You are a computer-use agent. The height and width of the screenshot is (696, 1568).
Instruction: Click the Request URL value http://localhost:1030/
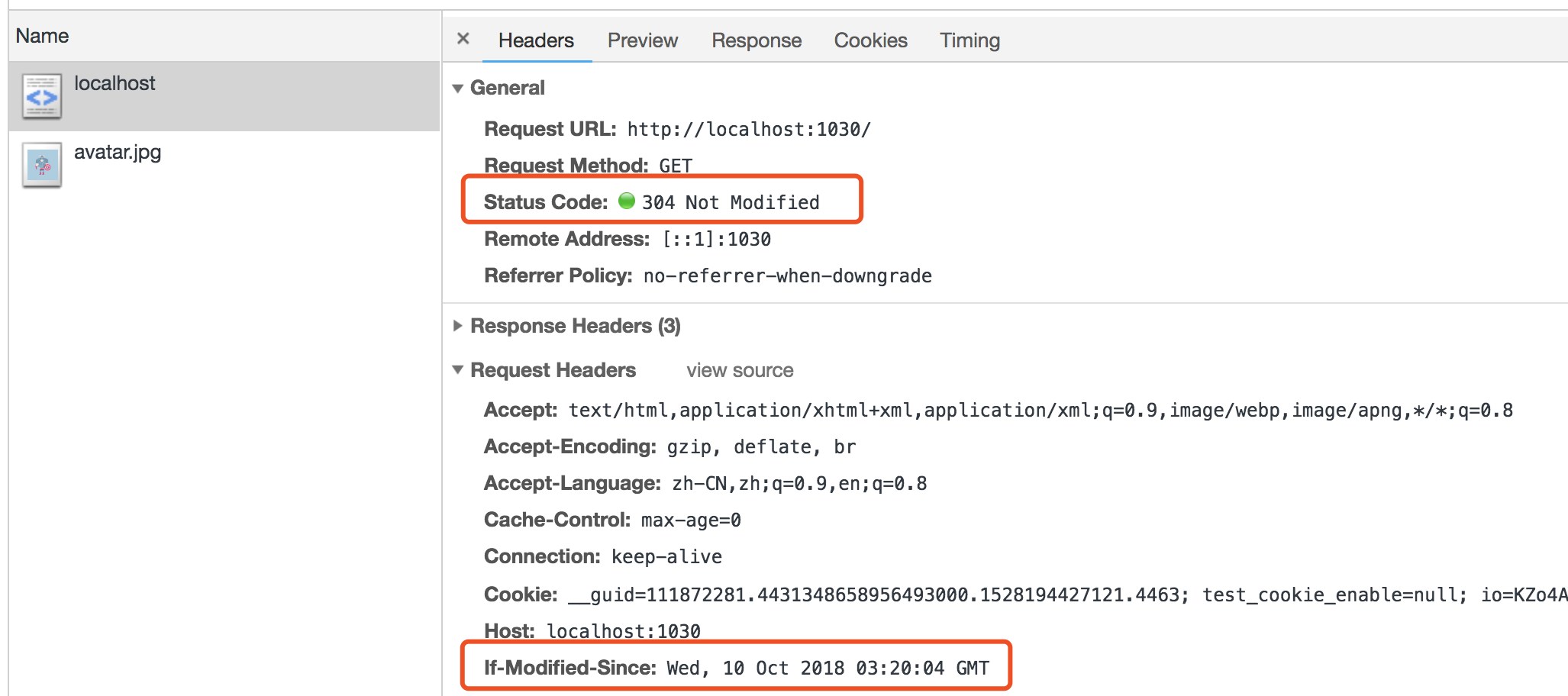pyautogui.click(x=748, y=130)
